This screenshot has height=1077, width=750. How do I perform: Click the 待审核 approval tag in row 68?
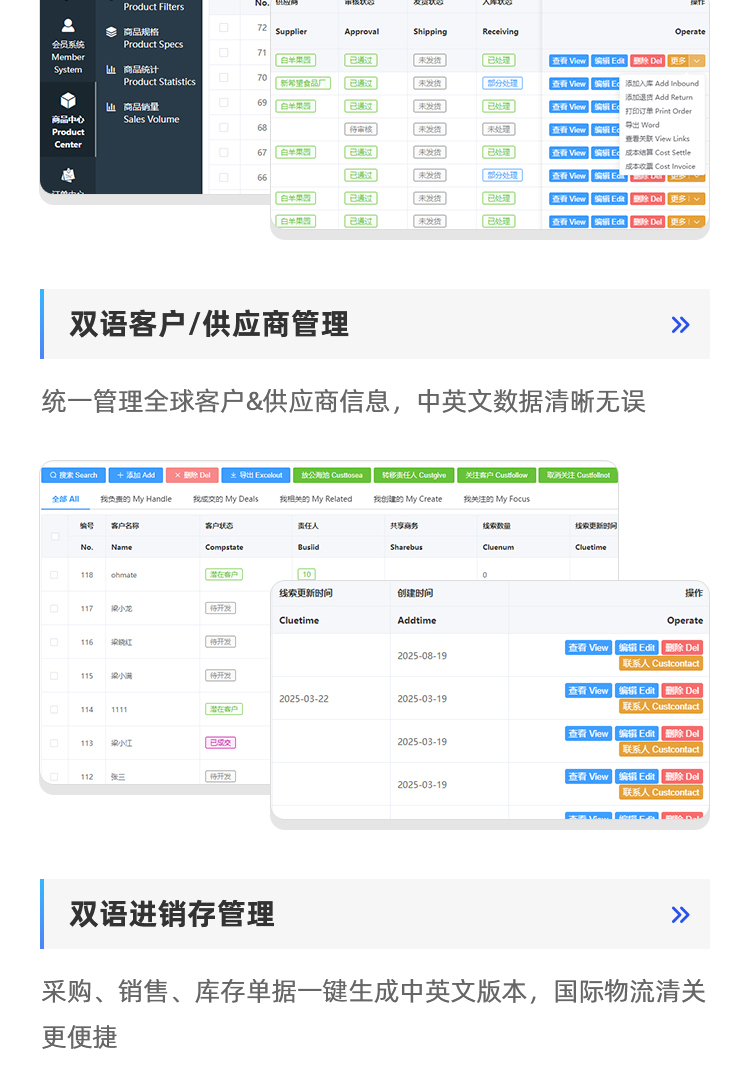click(x=361, y=129)
